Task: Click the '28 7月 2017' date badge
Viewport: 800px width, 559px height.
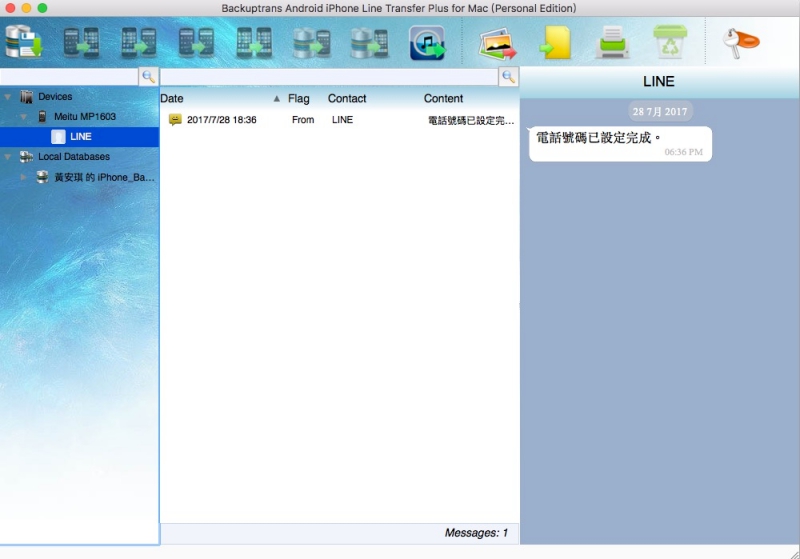Action: pos(660,112)
